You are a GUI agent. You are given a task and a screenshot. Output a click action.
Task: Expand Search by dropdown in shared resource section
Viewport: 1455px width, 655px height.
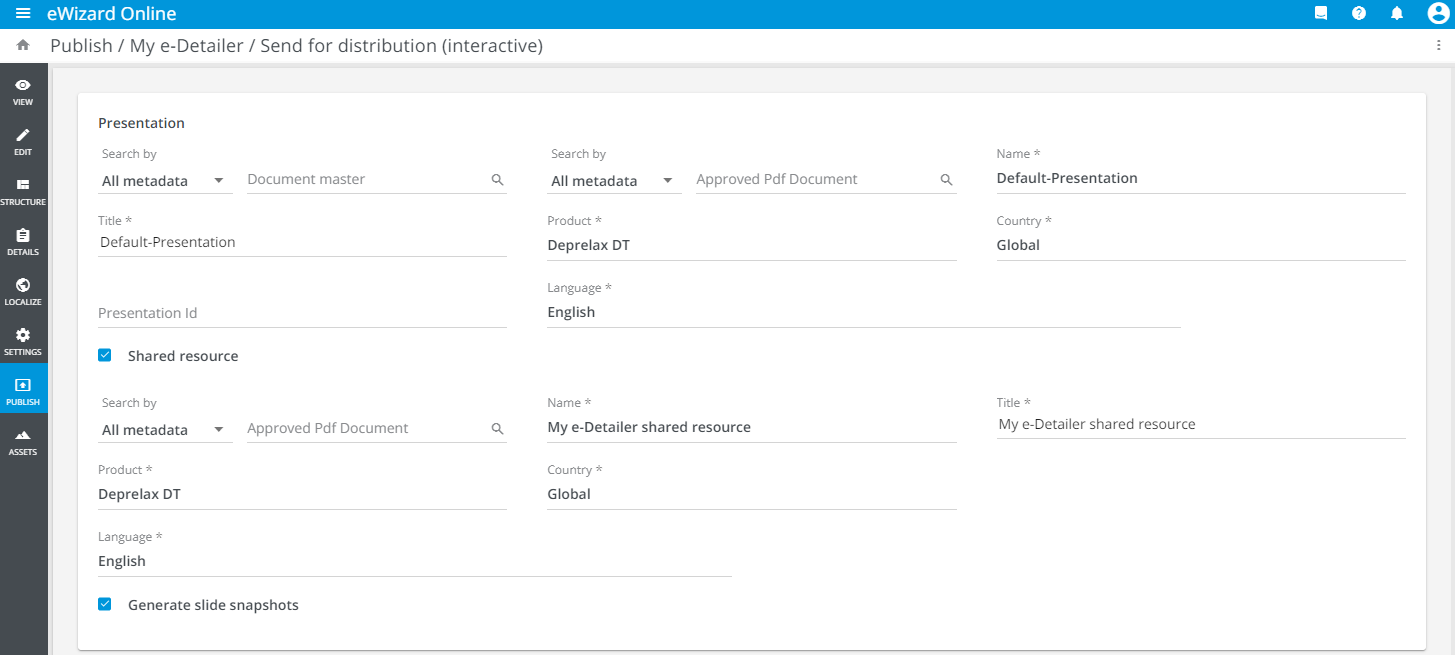(164, 430)
